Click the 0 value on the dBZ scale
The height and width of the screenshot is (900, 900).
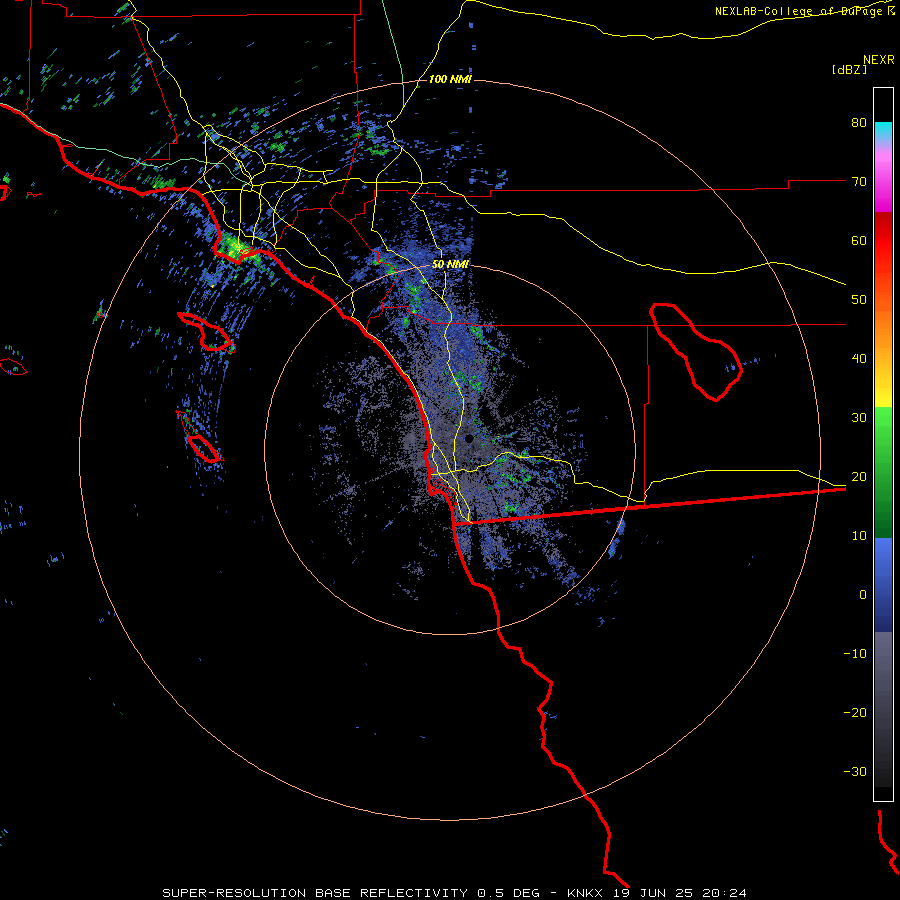point(863,595)
